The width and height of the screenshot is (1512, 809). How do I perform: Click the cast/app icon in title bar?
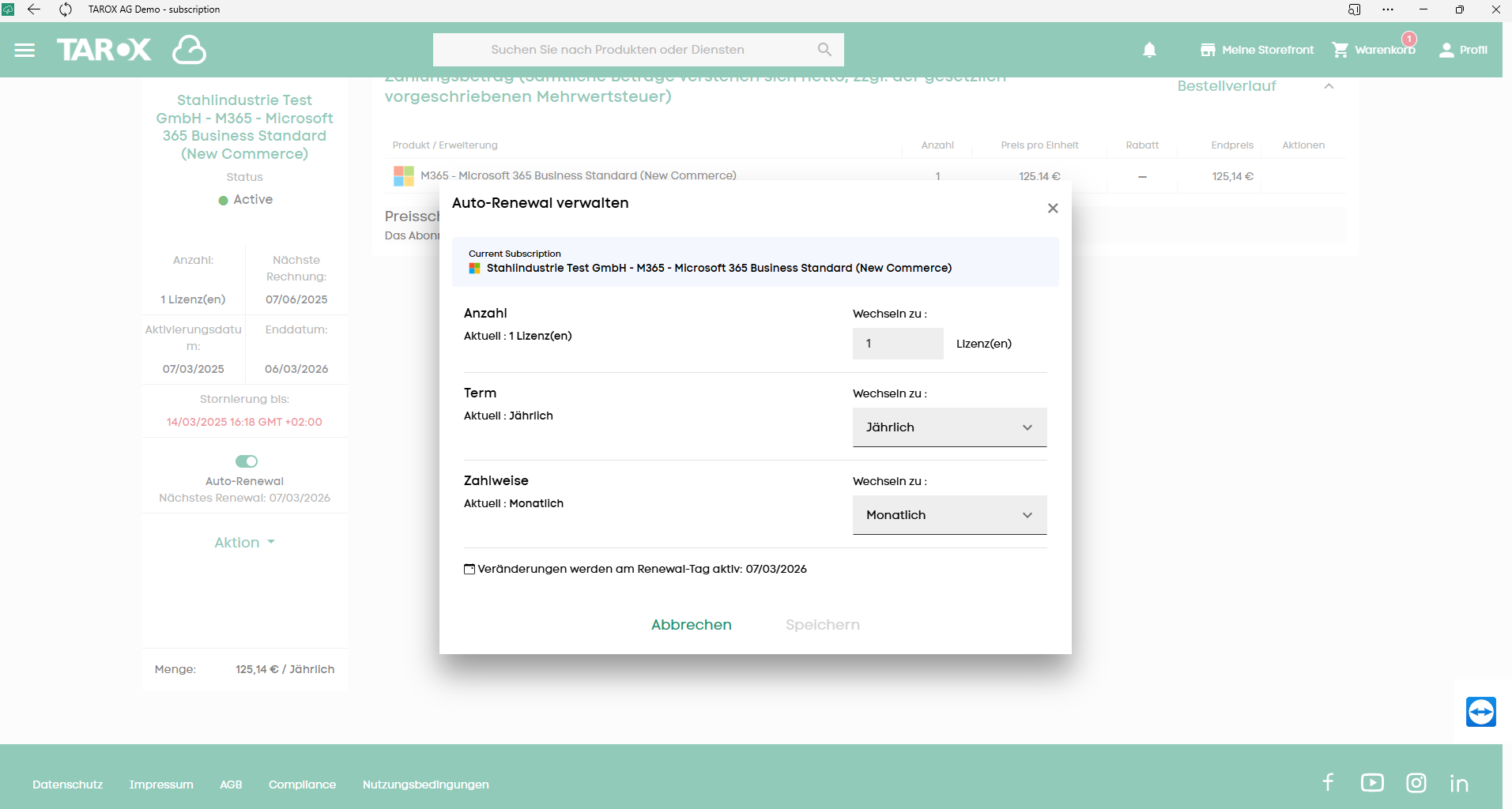(x=1354, y=9)
